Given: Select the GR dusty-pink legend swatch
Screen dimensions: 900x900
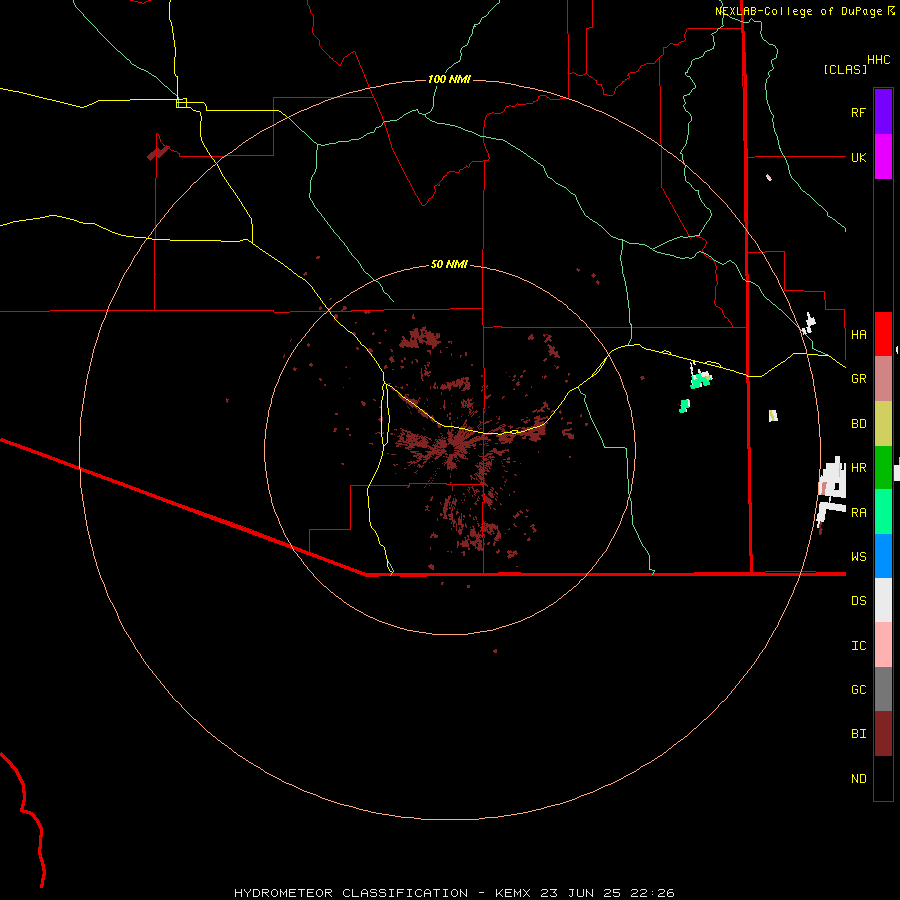Looking at the screenshot, I should 883,379.
